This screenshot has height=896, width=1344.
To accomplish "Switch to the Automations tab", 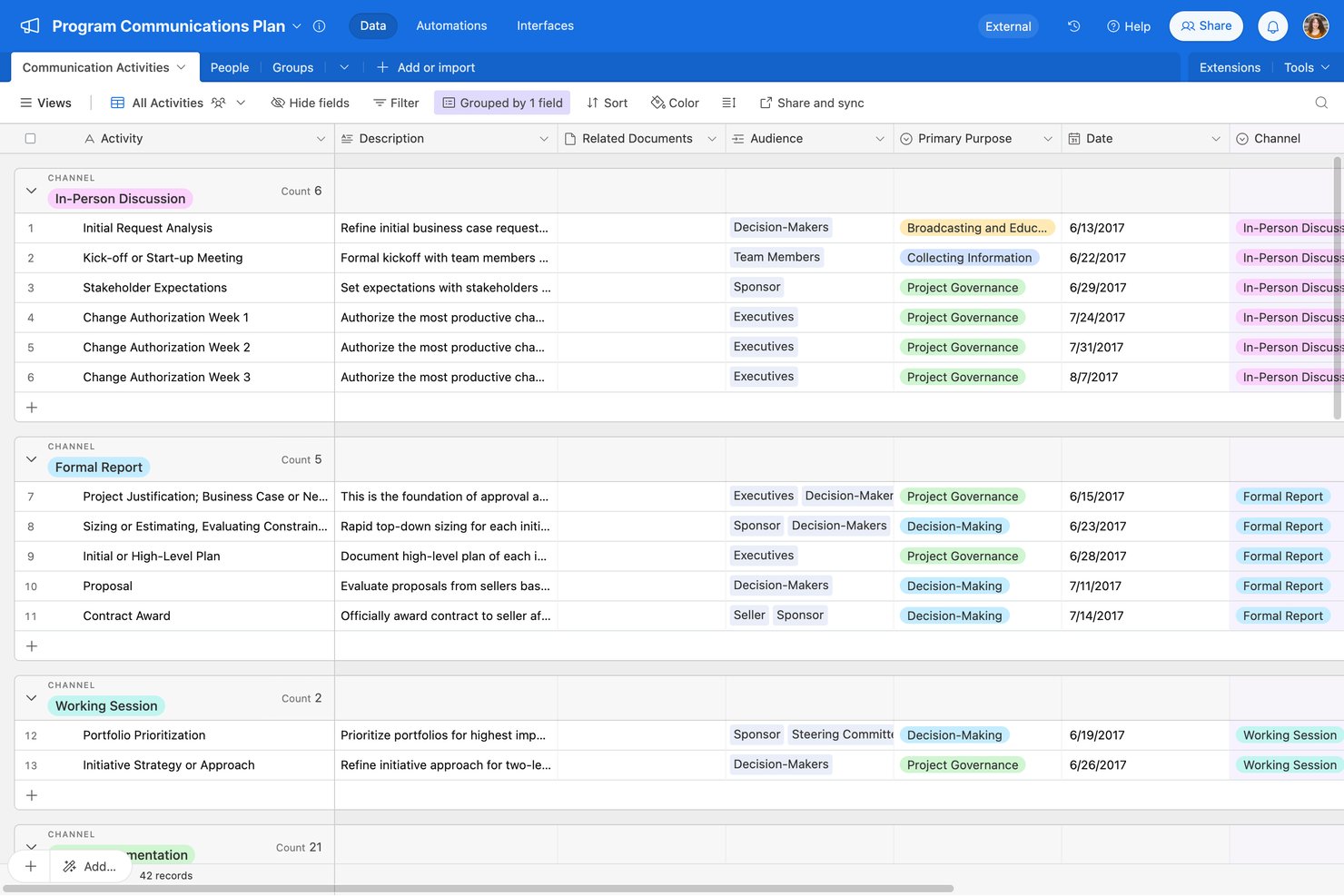I will 451,25.
